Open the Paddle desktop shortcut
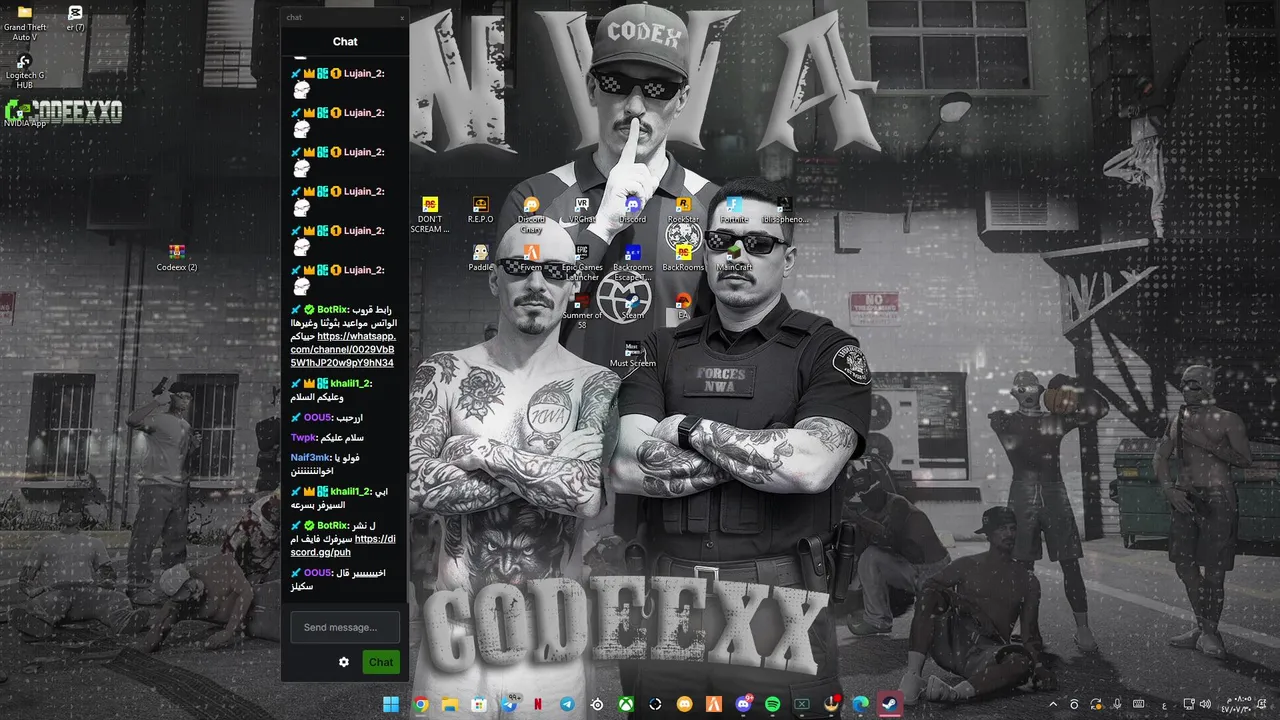The width and height of the screenshot is (1280, 720). coord(480,258)
